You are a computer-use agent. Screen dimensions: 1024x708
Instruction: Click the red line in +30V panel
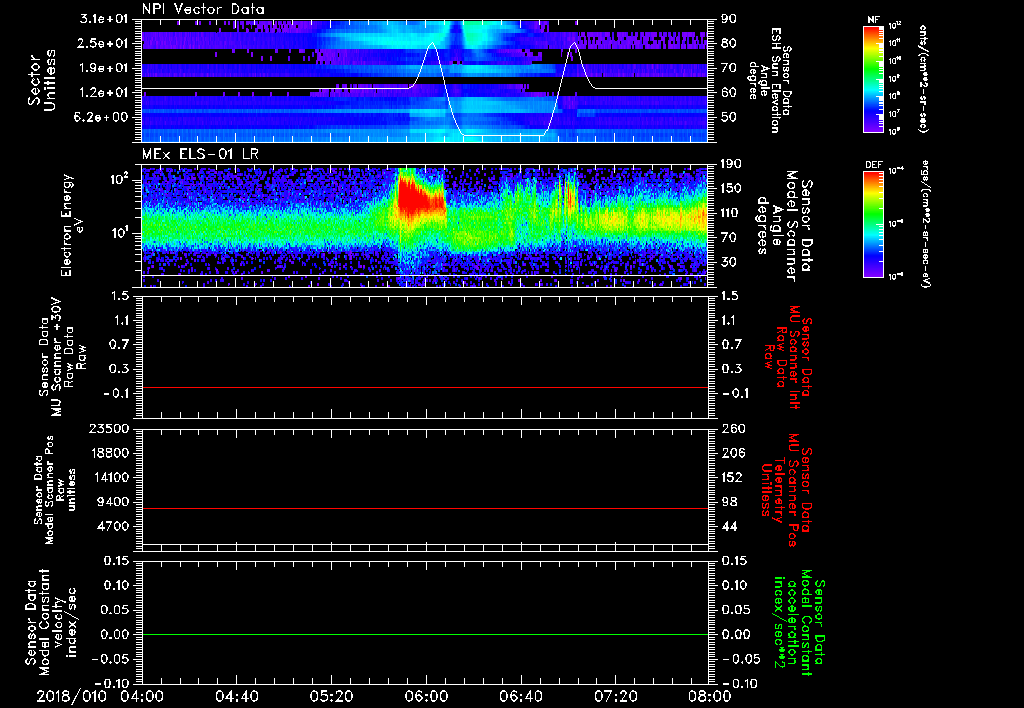click(425, 387)
